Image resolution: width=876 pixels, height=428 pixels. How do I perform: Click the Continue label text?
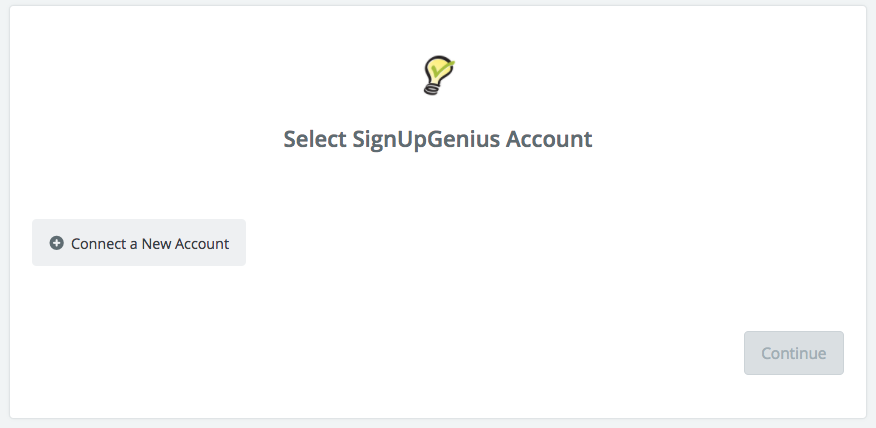[793, 353]
